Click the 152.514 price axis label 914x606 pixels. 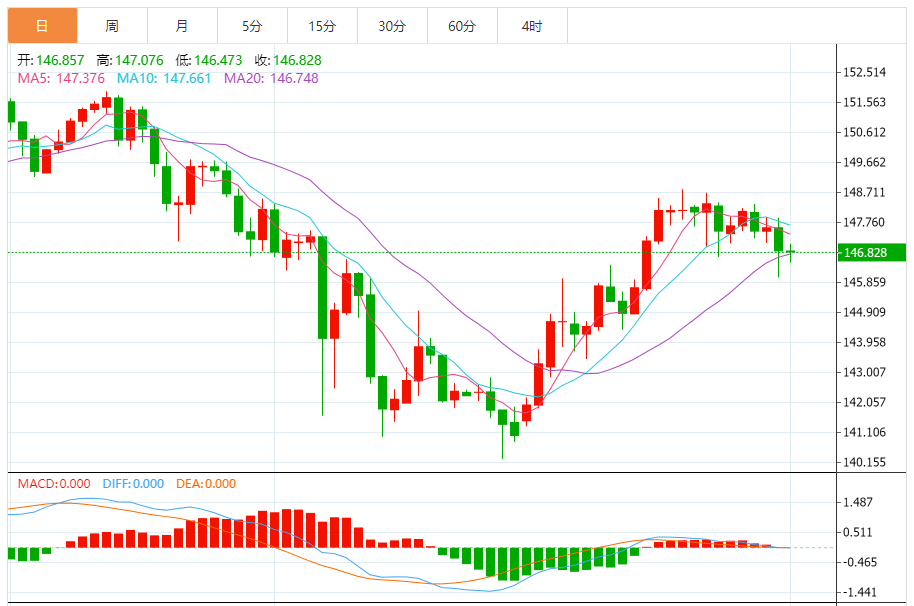click(864, 72)
